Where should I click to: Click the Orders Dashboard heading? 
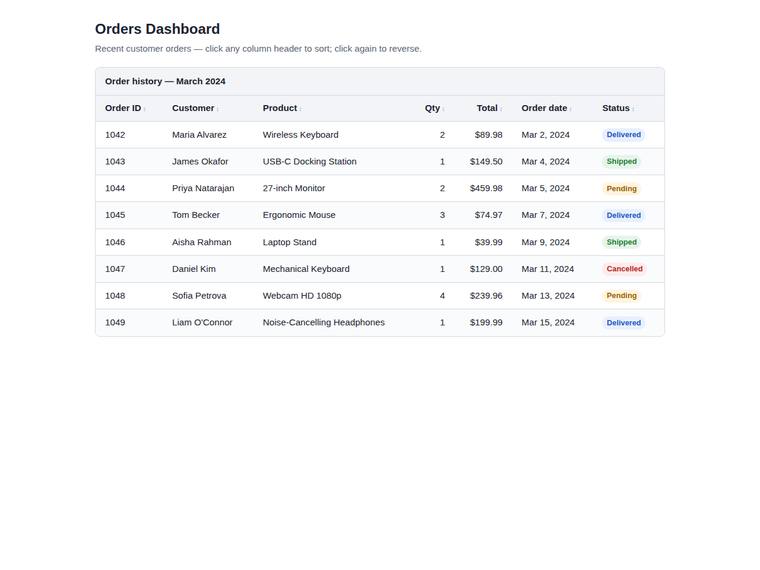point(158,29)
